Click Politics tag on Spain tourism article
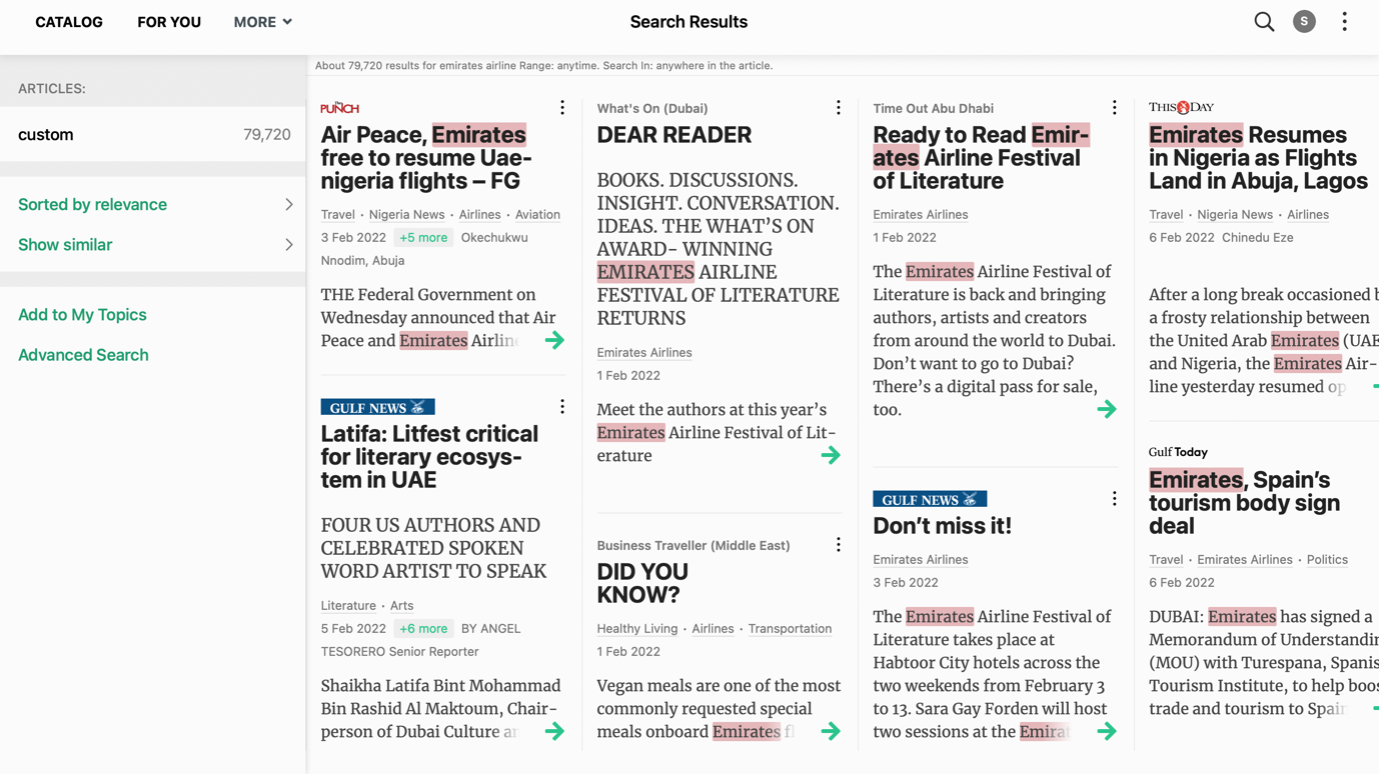This screenshot has width=1384, height=779. (x=1327, y=560)
